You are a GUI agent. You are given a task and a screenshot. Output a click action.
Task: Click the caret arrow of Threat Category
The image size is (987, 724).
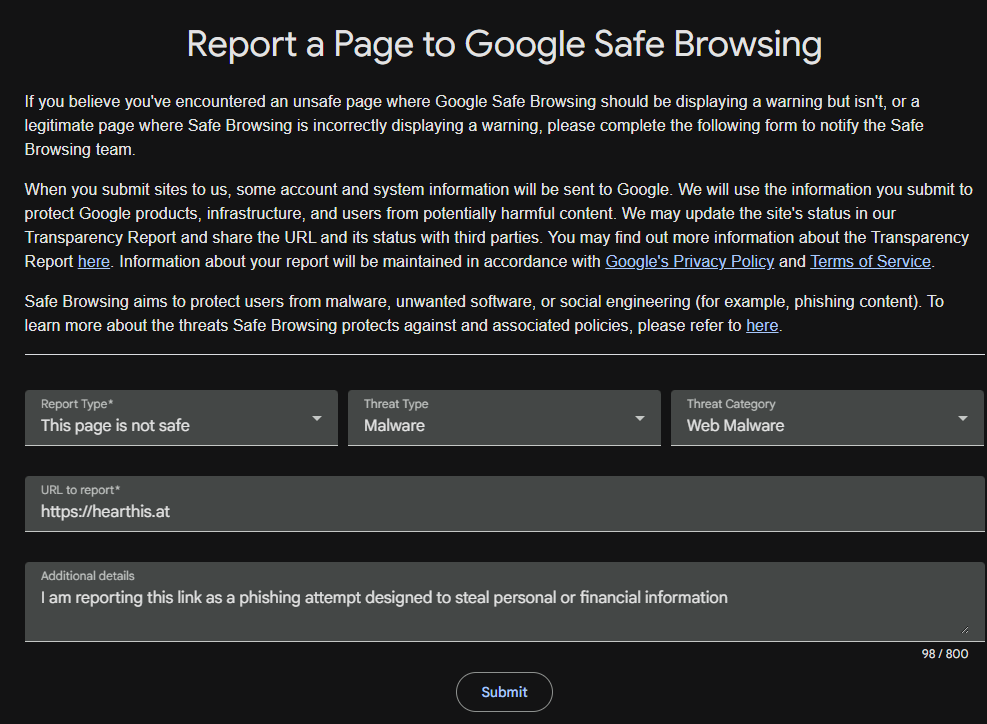pos(962,419)
